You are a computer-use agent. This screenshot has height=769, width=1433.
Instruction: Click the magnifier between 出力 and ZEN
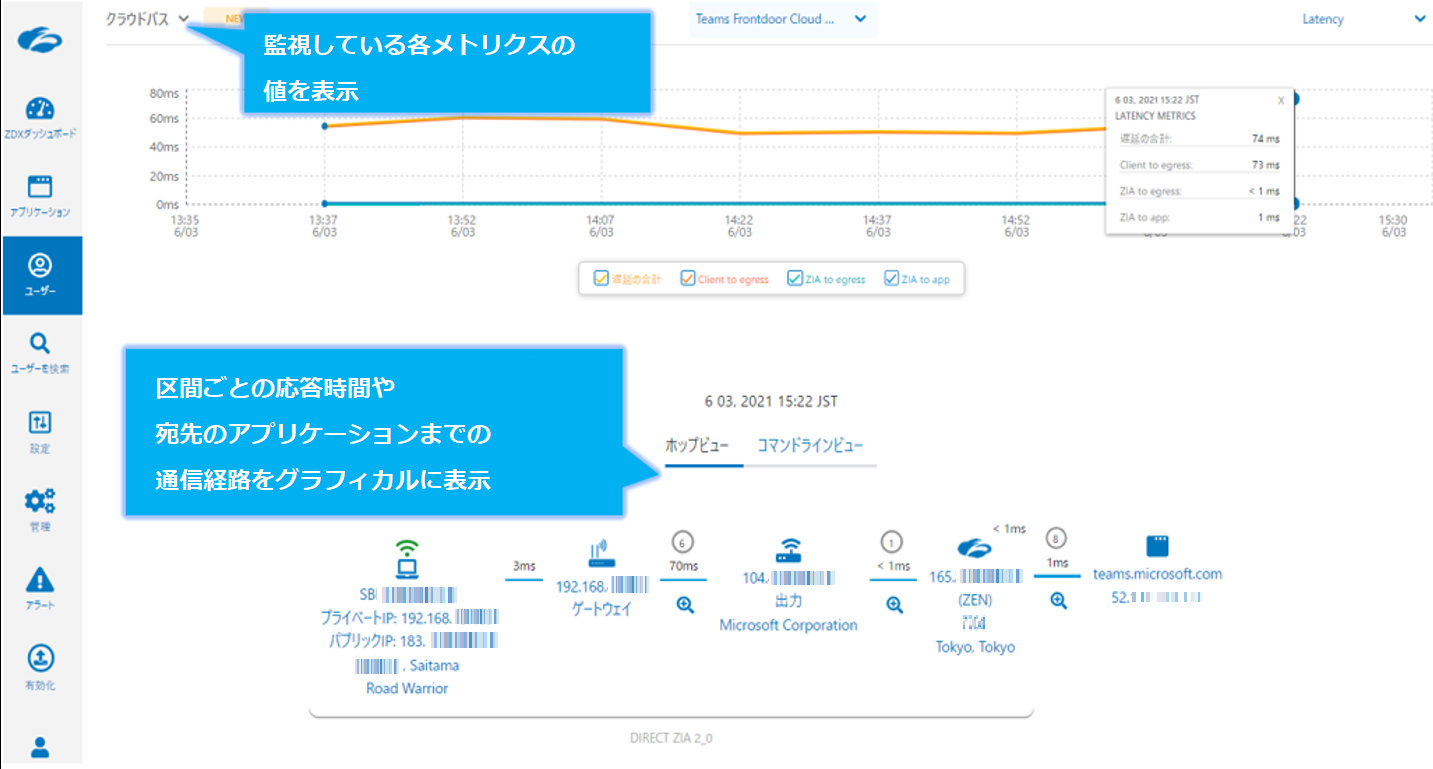[x=894, y=605]
